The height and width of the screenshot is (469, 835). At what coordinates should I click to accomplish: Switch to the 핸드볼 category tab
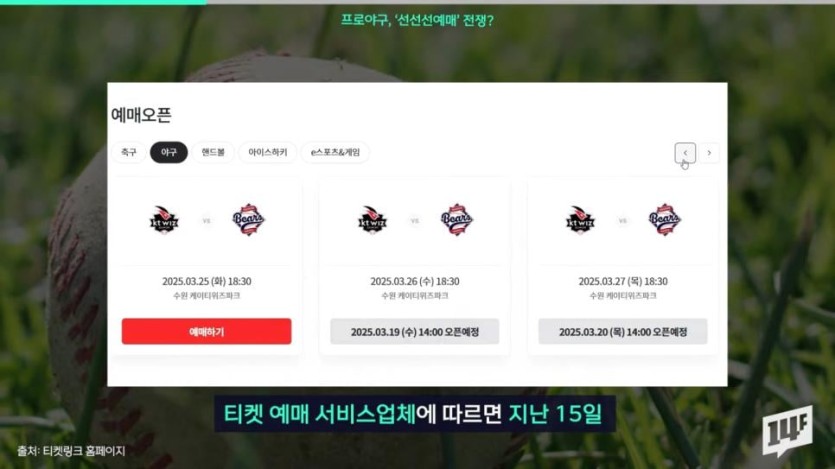point(213,152)
